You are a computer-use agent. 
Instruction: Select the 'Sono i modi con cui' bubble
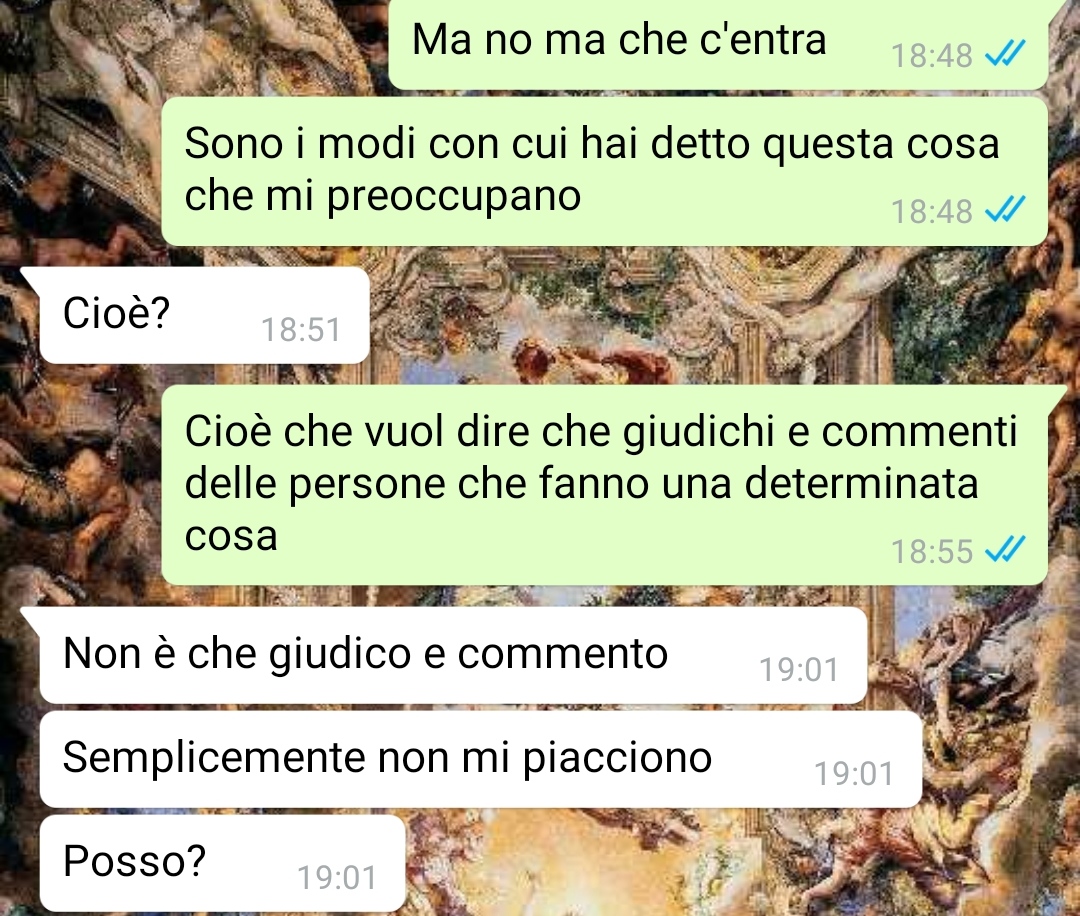pos(604,171)
